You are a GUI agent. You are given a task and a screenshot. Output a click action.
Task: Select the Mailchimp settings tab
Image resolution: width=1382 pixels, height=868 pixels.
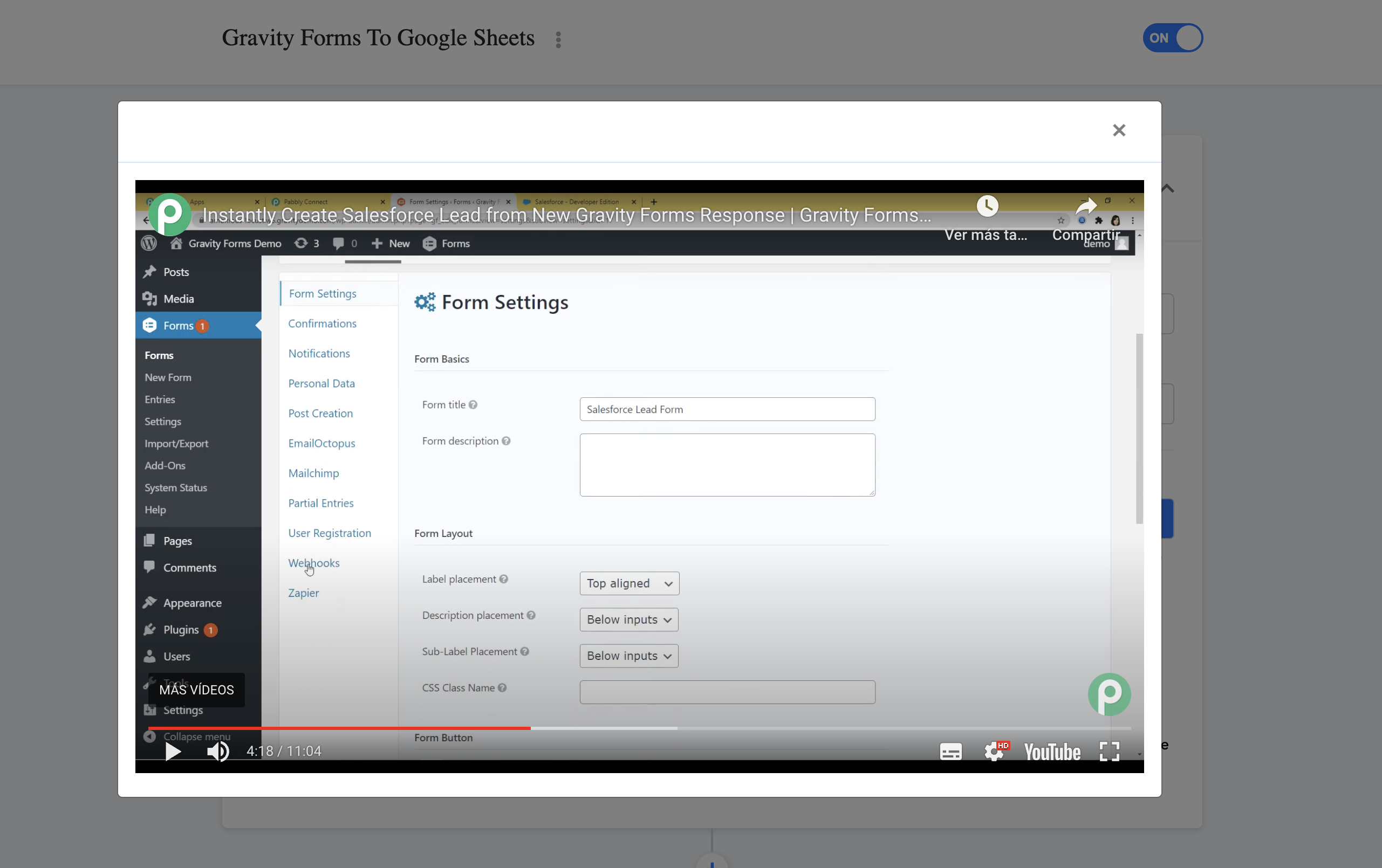[313, 473]
